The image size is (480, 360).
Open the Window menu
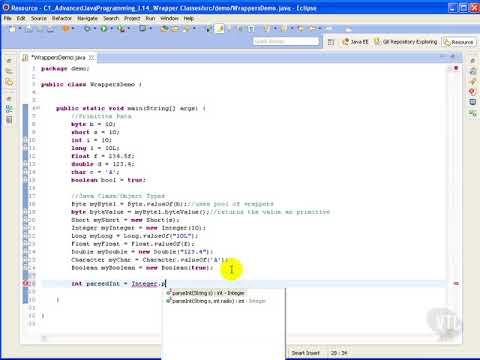(x=169, y=18)
